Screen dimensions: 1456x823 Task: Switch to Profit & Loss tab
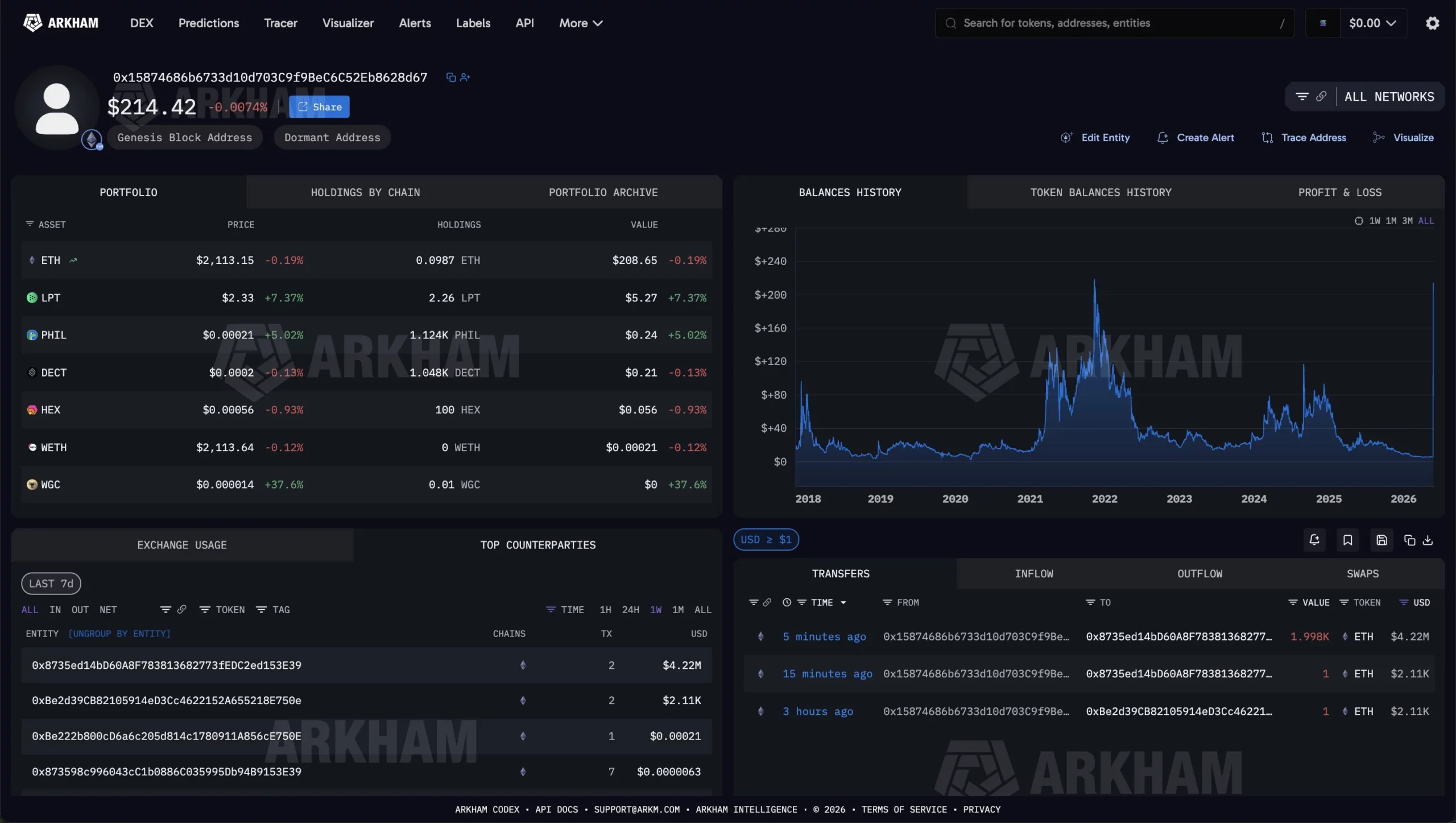1339,192
